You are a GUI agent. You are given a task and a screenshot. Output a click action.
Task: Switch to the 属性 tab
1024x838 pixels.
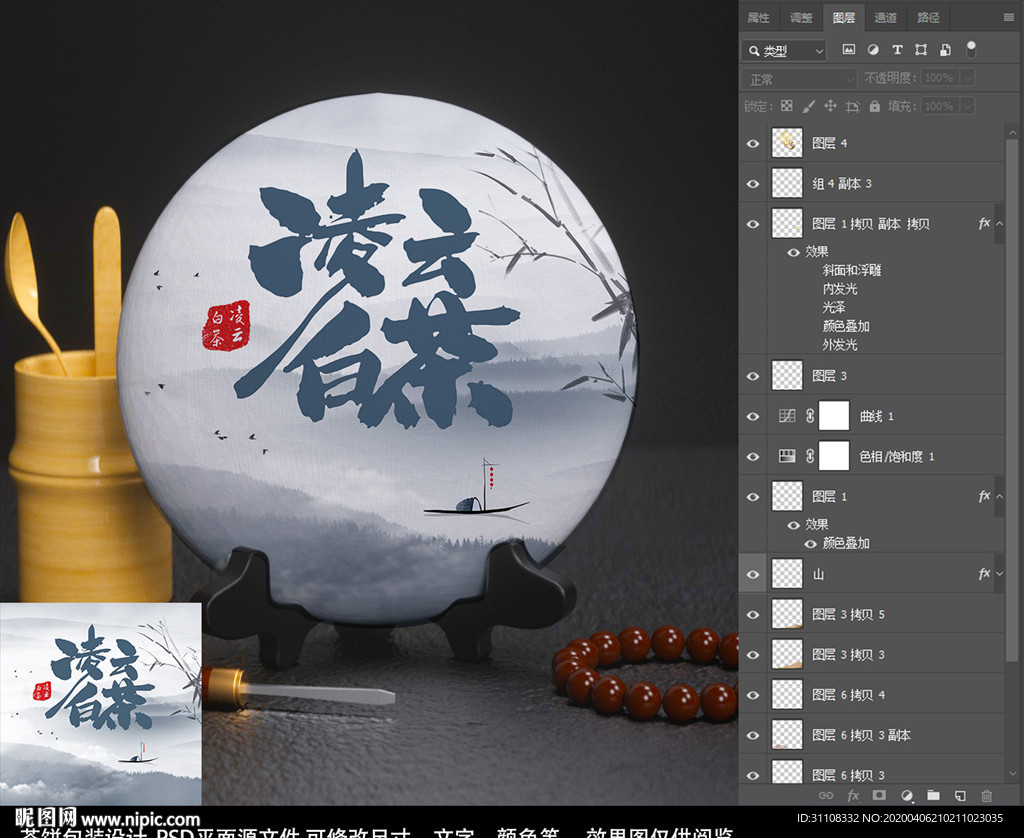click(758, 18)
